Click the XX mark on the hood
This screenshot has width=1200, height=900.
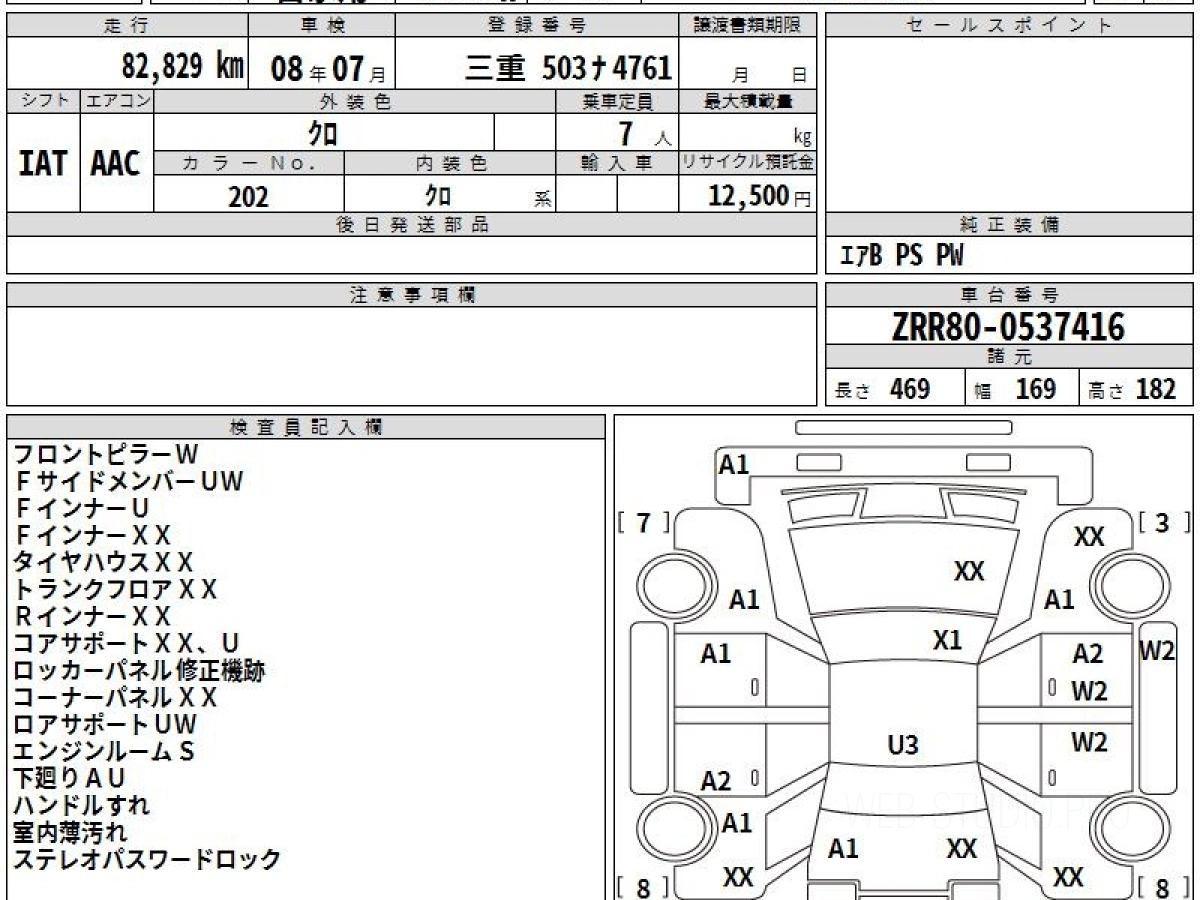pyautogui.click(x=969, y=572)
